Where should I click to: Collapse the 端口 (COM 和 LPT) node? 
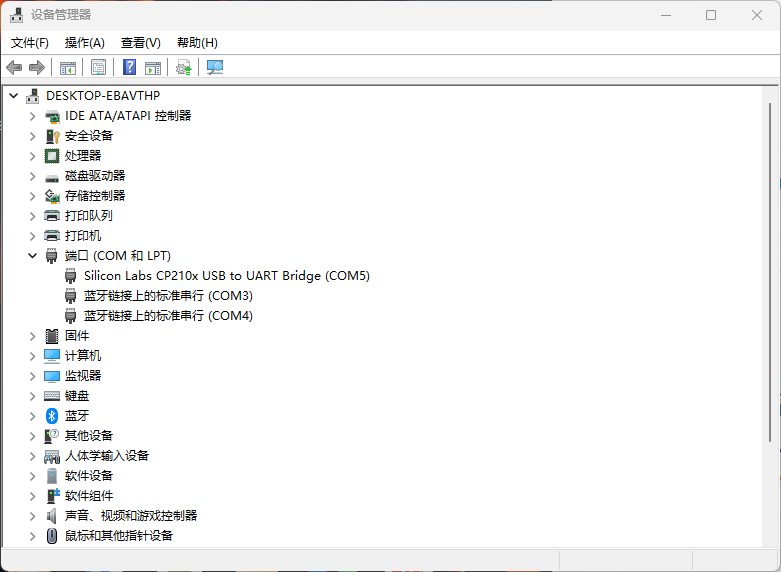pyautogui.click(x=32, y=256)
